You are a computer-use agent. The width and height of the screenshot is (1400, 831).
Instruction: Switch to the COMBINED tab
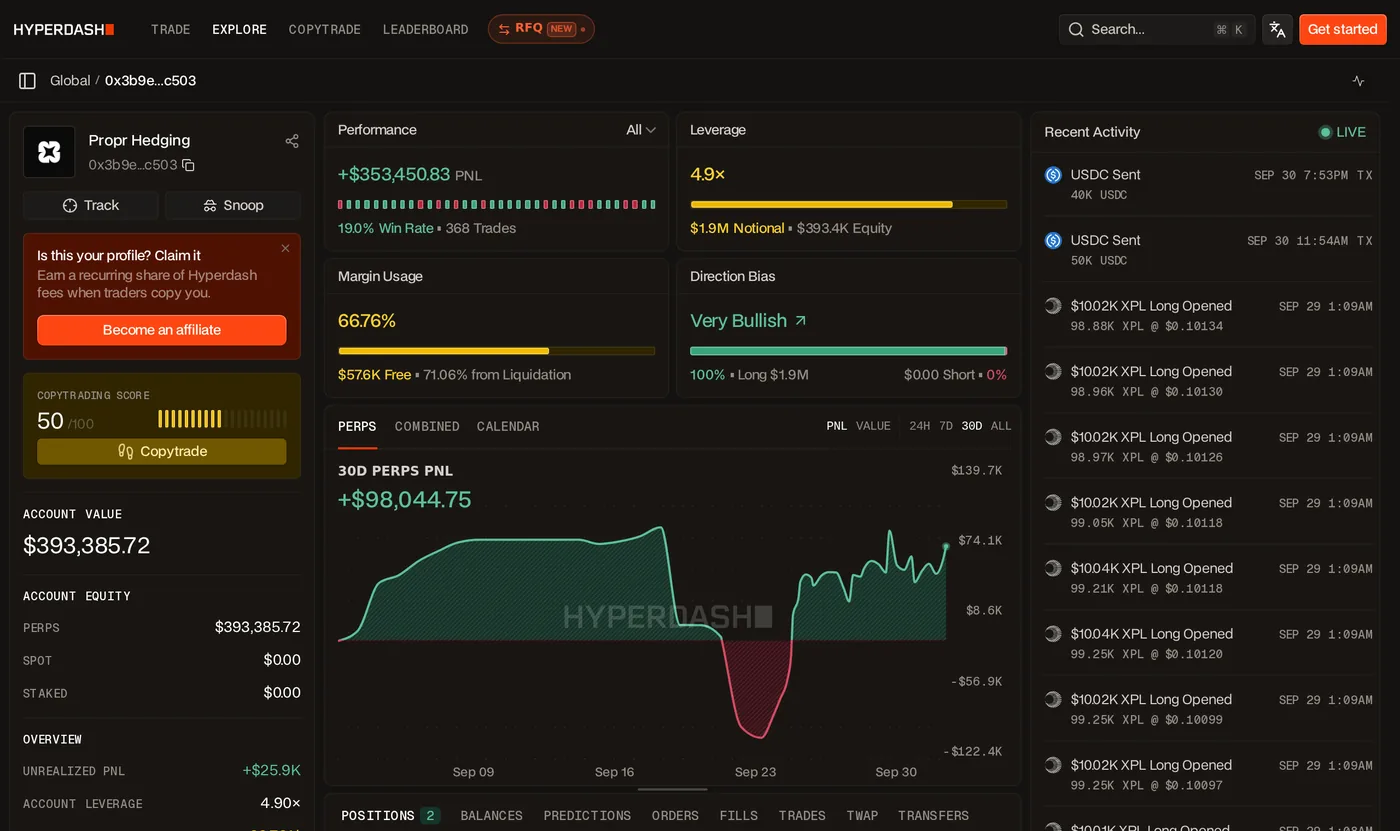[x=427, y=426]
